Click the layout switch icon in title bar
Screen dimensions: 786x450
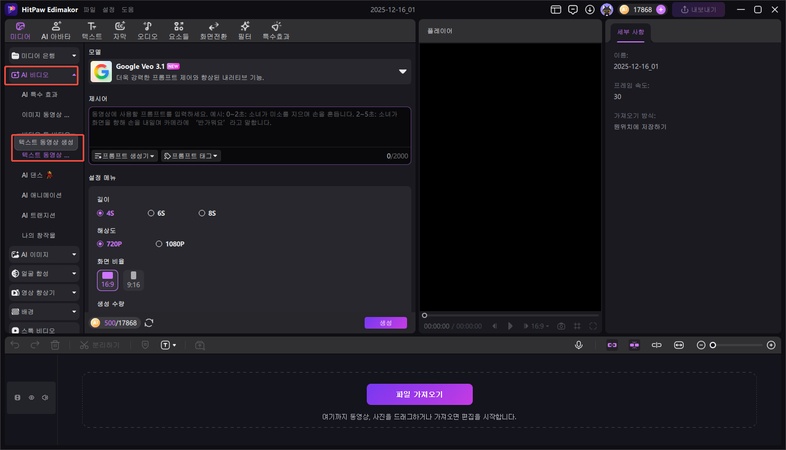(555, 10)
